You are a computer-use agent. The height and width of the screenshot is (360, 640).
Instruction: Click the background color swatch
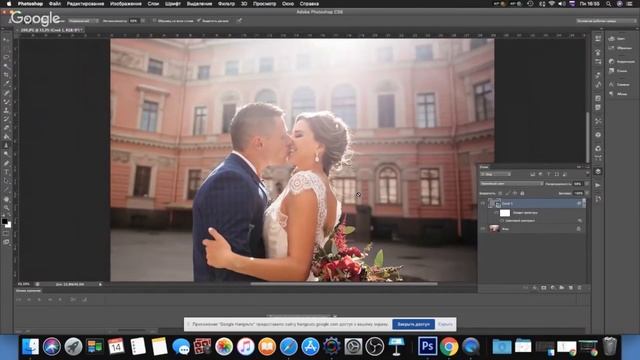[x=9, y=225]
